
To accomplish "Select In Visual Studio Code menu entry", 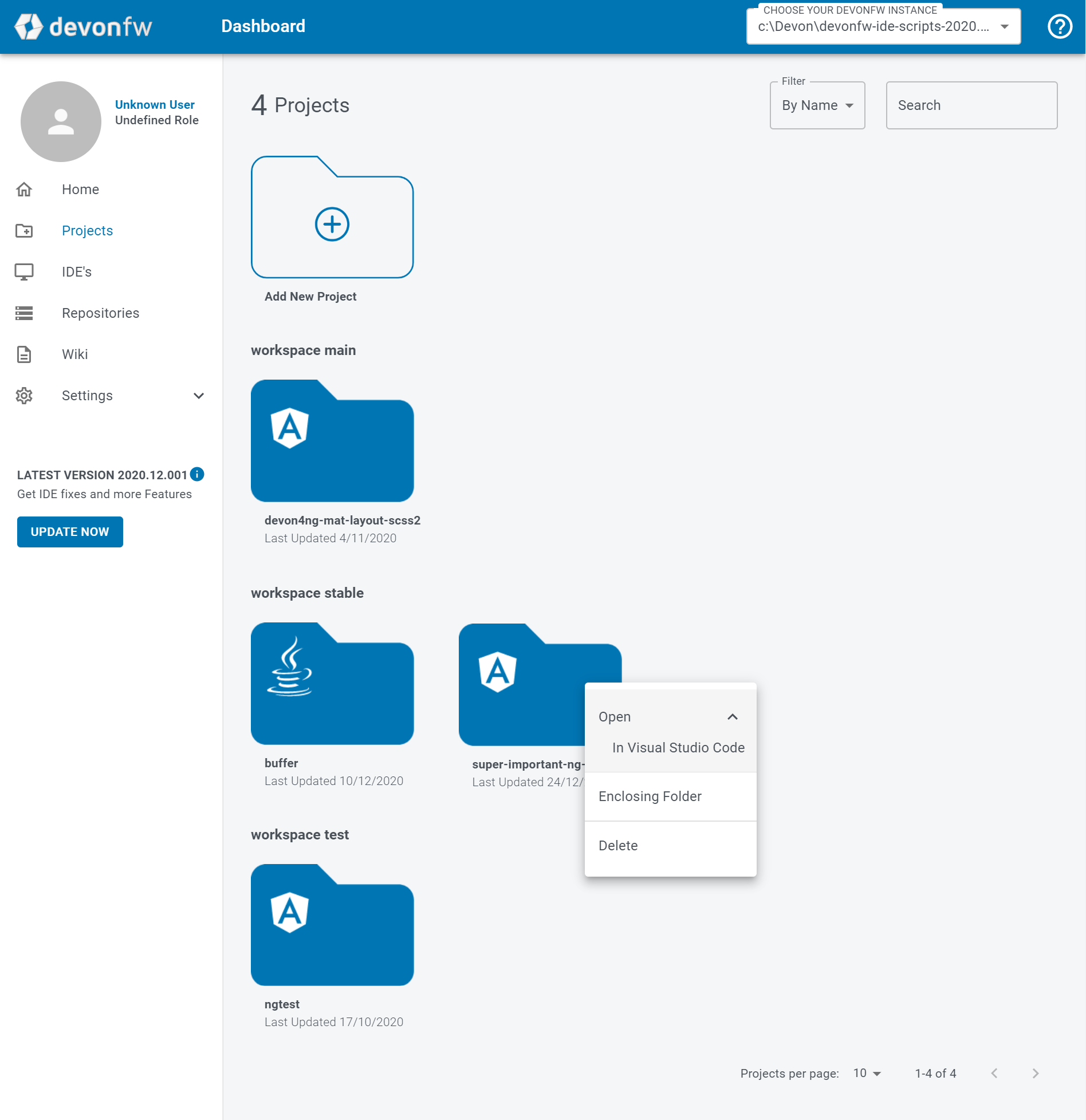I will 678,747.
